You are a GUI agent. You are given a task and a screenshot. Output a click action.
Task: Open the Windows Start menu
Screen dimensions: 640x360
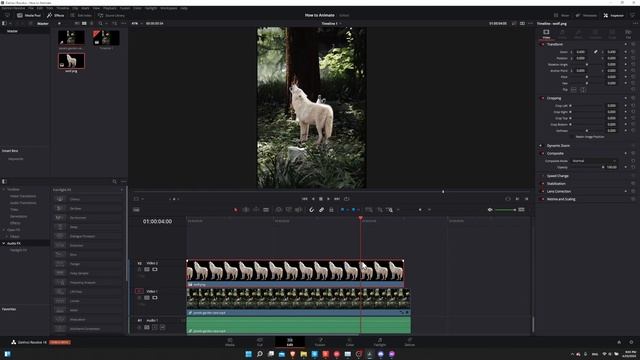click(x=249, y=354)
